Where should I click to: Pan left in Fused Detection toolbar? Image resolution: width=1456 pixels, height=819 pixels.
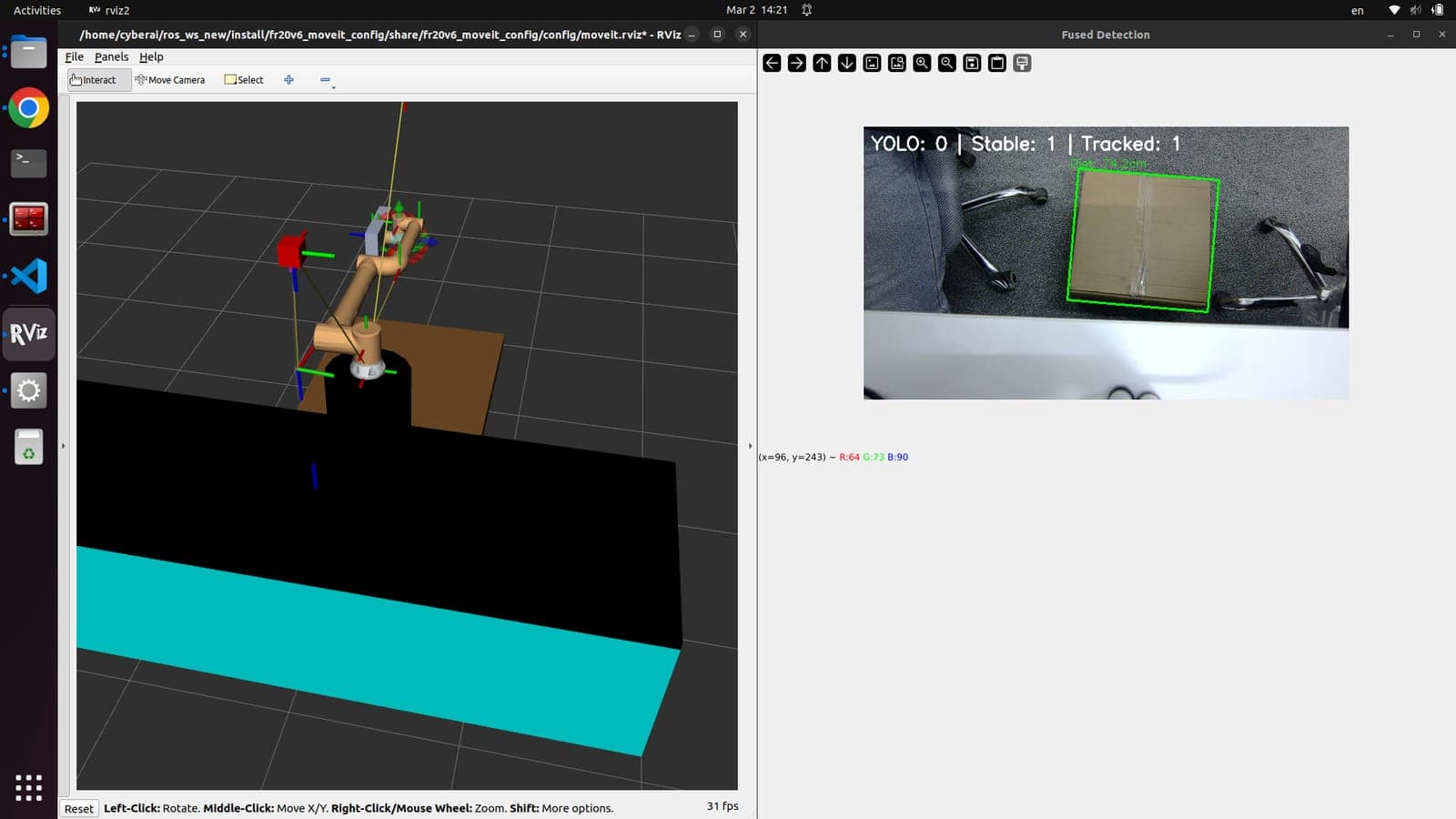tap(772, 63)
